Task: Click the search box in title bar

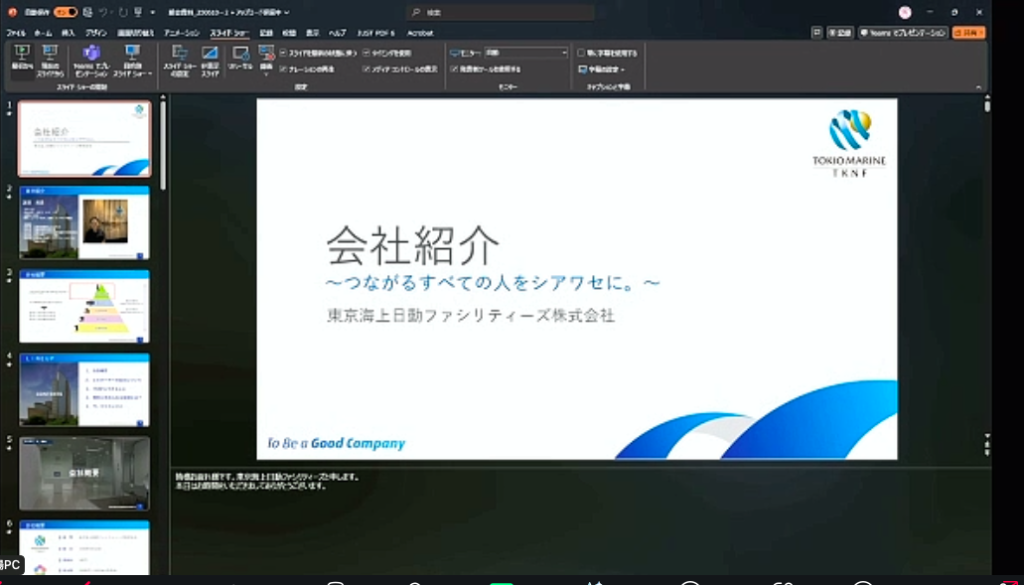Action: point(500,12)
